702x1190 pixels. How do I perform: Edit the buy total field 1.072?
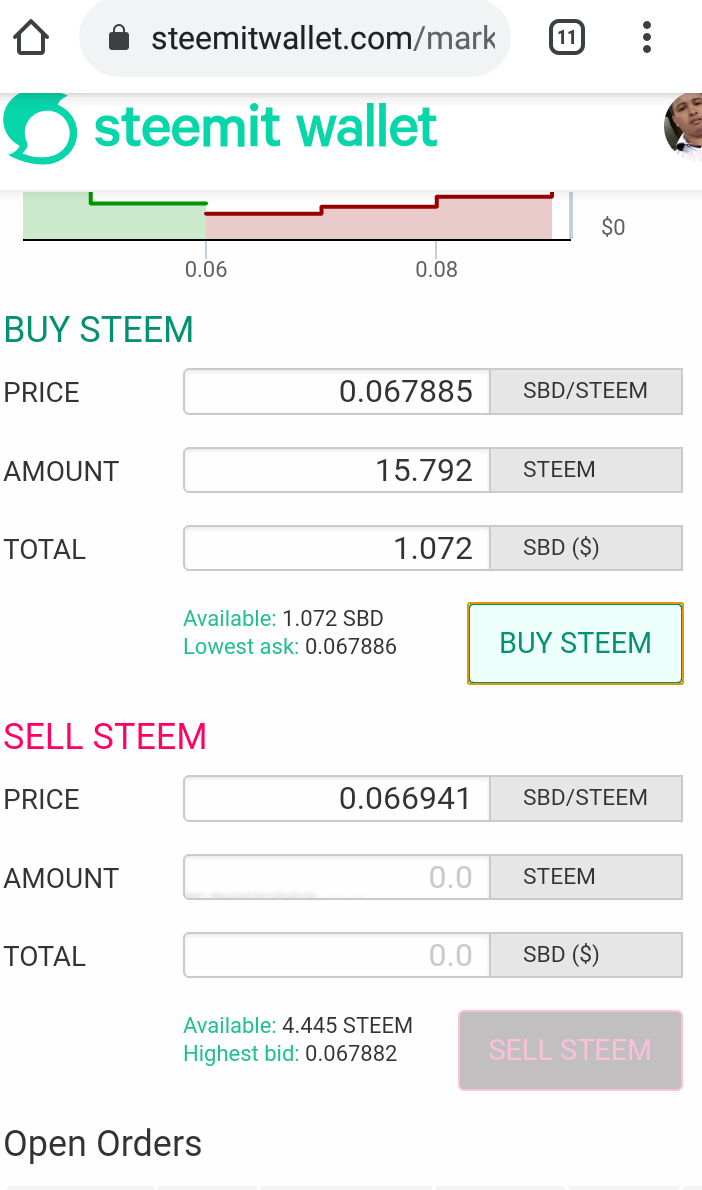(x=337, y=548)
